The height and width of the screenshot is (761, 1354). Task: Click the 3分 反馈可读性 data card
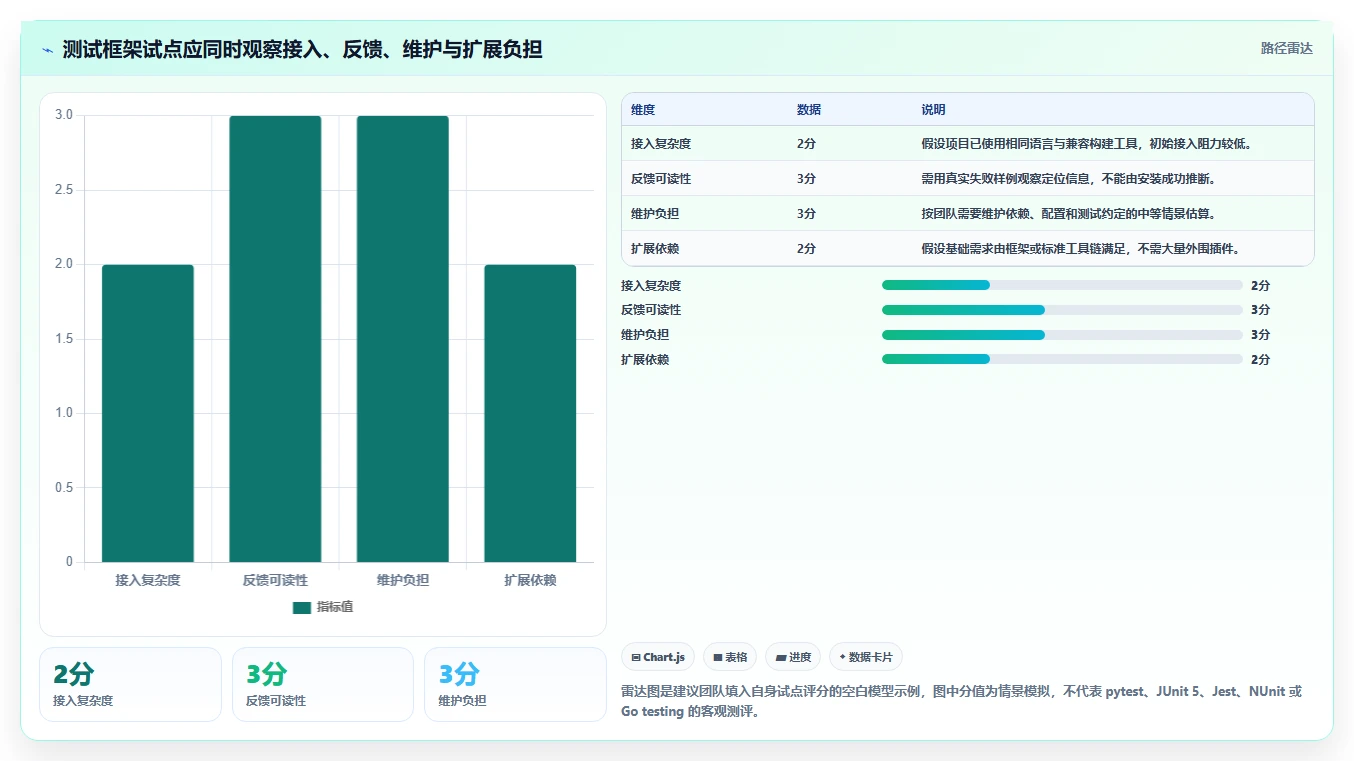[323, 684]
